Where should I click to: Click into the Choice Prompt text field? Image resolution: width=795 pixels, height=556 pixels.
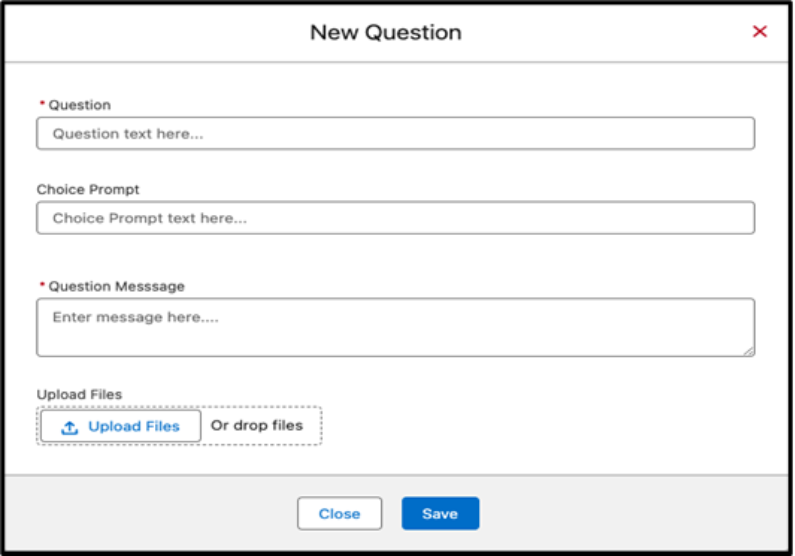pyautogui.click(x=395, y=218)
